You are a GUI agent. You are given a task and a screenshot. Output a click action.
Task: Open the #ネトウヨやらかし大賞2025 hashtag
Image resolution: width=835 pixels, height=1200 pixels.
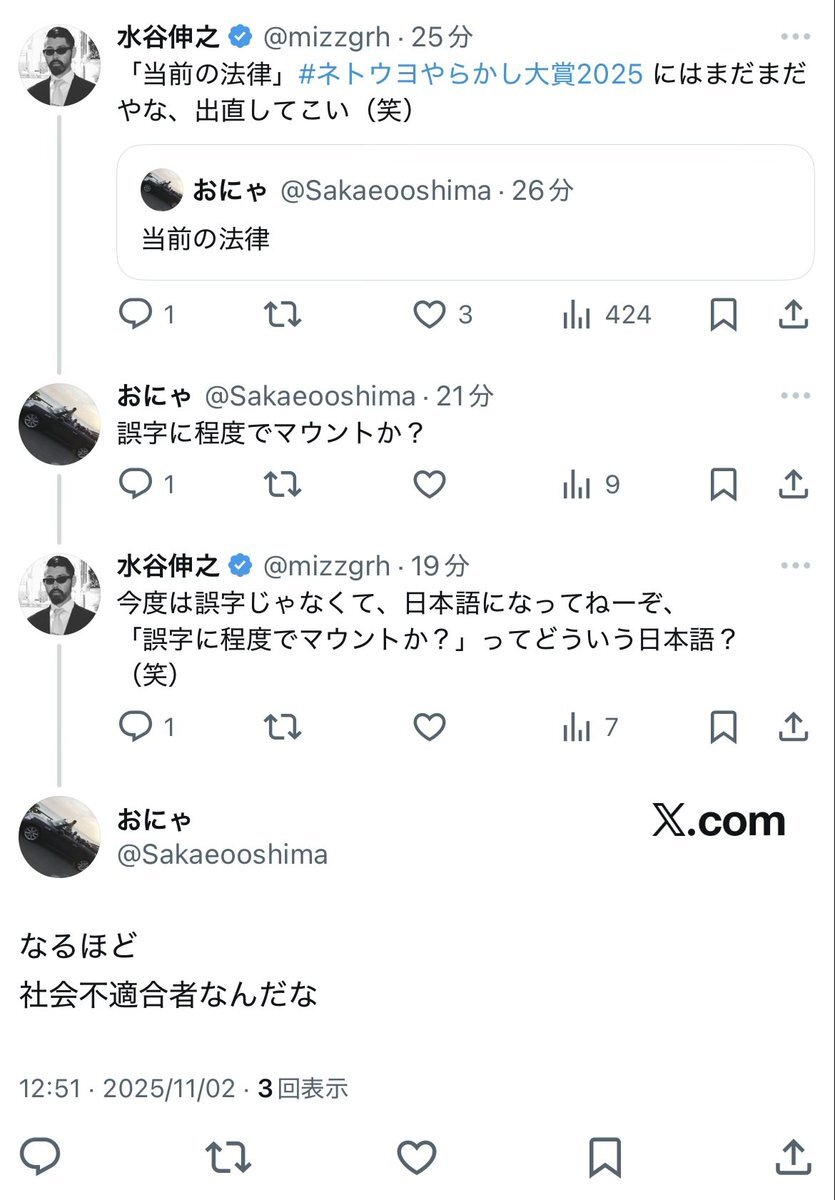(x=470, y=74)
